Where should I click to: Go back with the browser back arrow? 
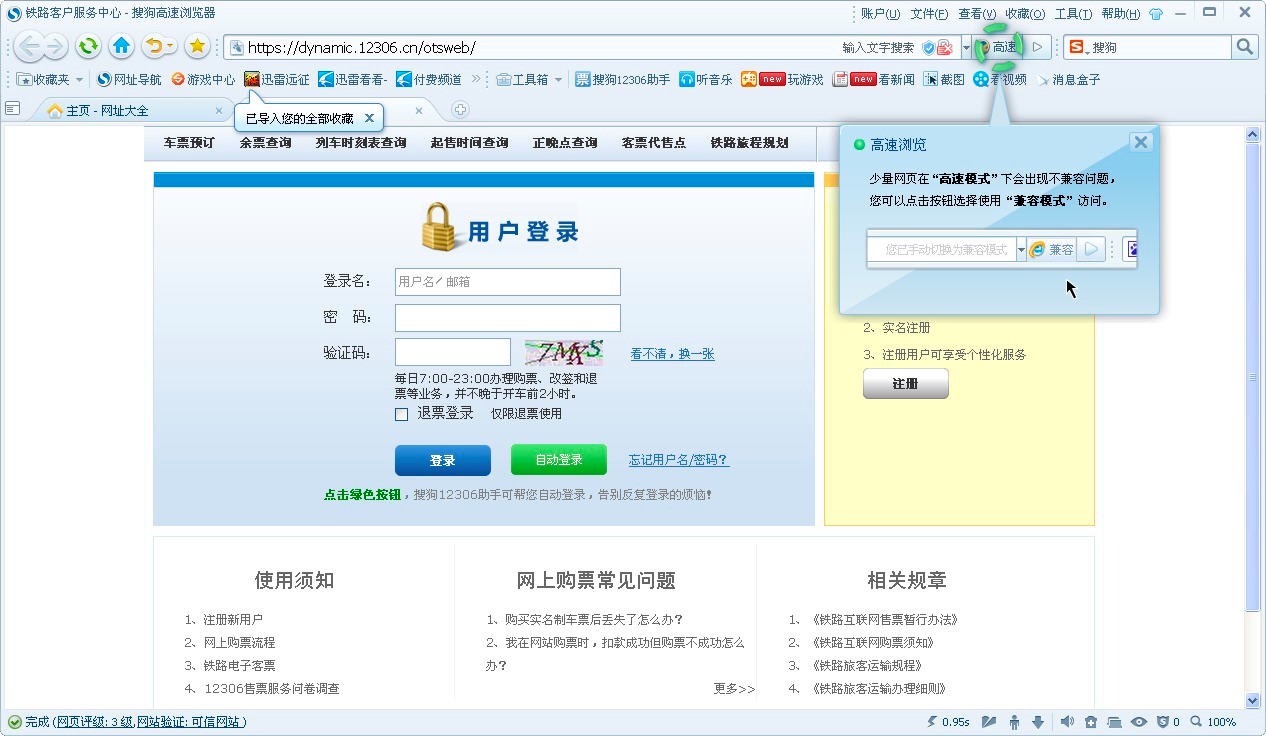point(29,46)
